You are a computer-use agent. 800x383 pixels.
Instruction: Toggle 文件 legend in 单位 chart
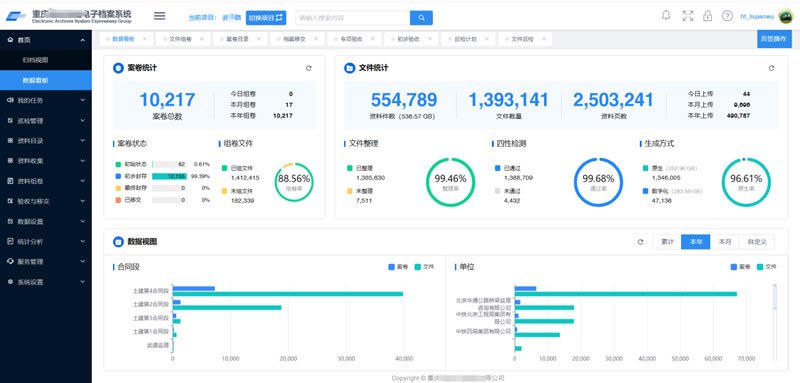click(767, 267)
